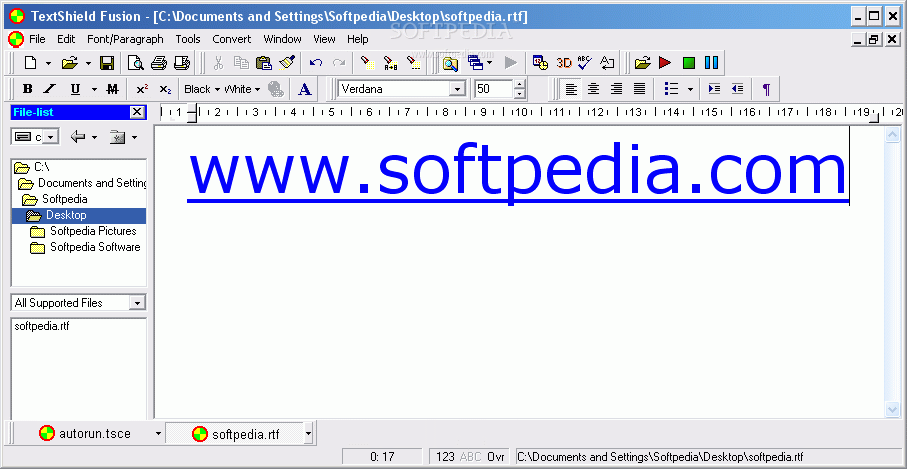Click the blue pause bars icon
This screenshot has width=907, height=469.
[x=711, y=62]
